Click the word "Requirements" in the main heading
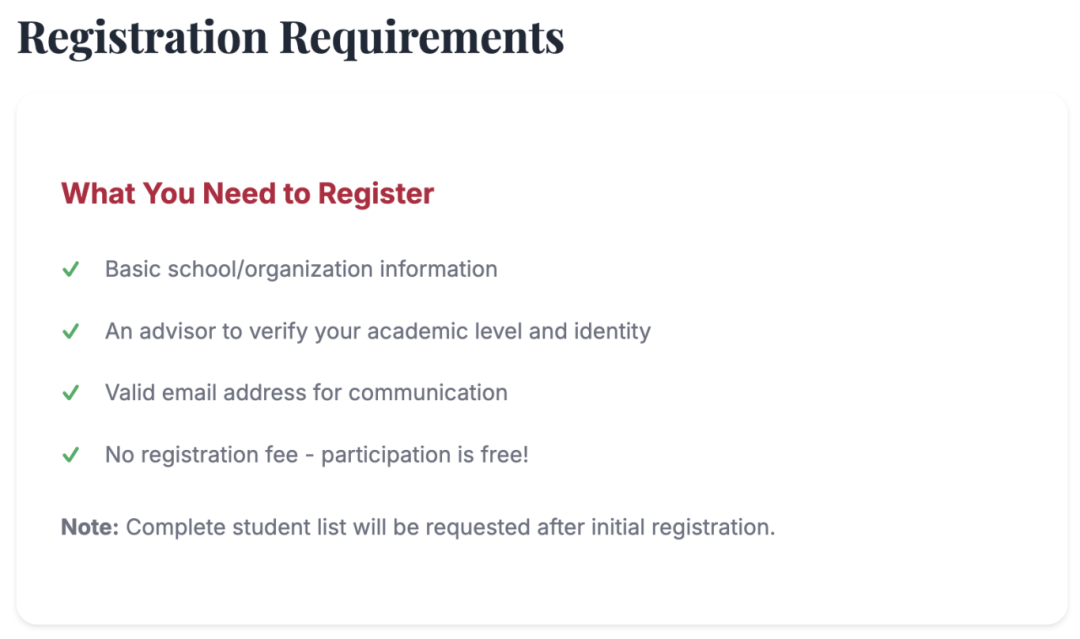Viewport: 1080px width, 639px height. [421, 37]
